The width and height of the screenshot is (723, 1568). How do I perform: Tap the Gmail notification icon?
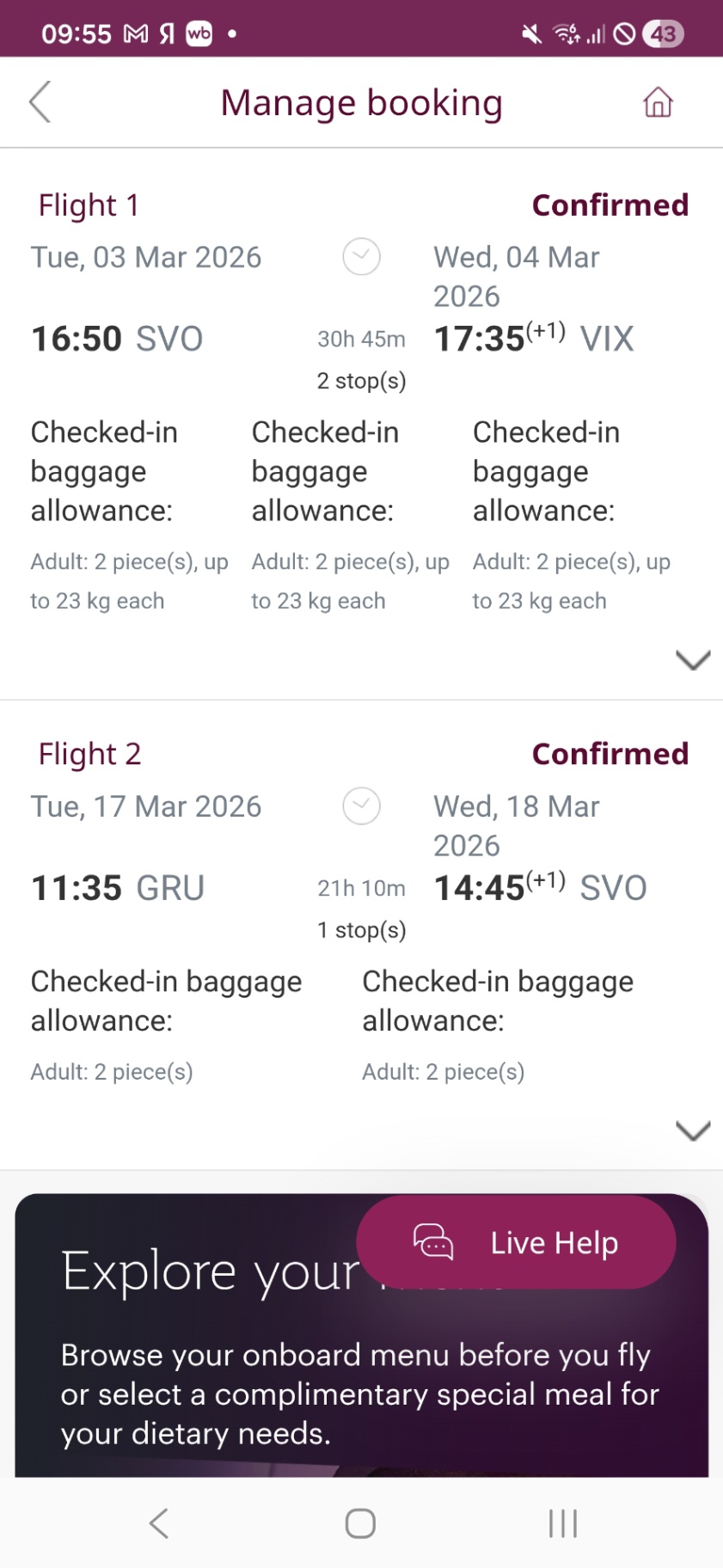tap(136, 34)
